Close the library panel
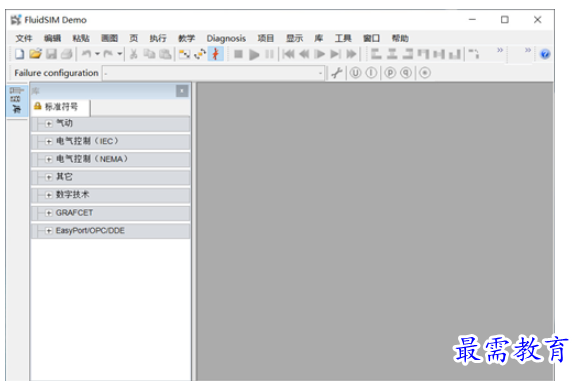Screen dimensions: 577x381 (182, 91)
